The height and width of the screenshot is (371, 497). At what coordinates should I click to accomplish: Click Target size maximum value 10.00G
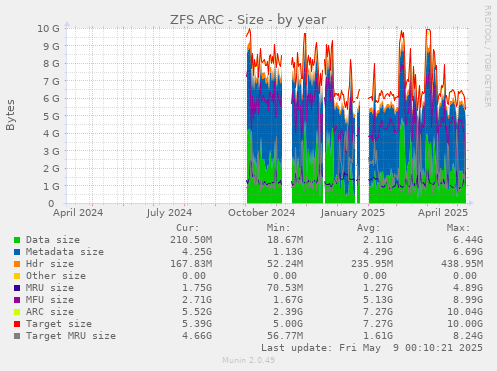point(465,324)
